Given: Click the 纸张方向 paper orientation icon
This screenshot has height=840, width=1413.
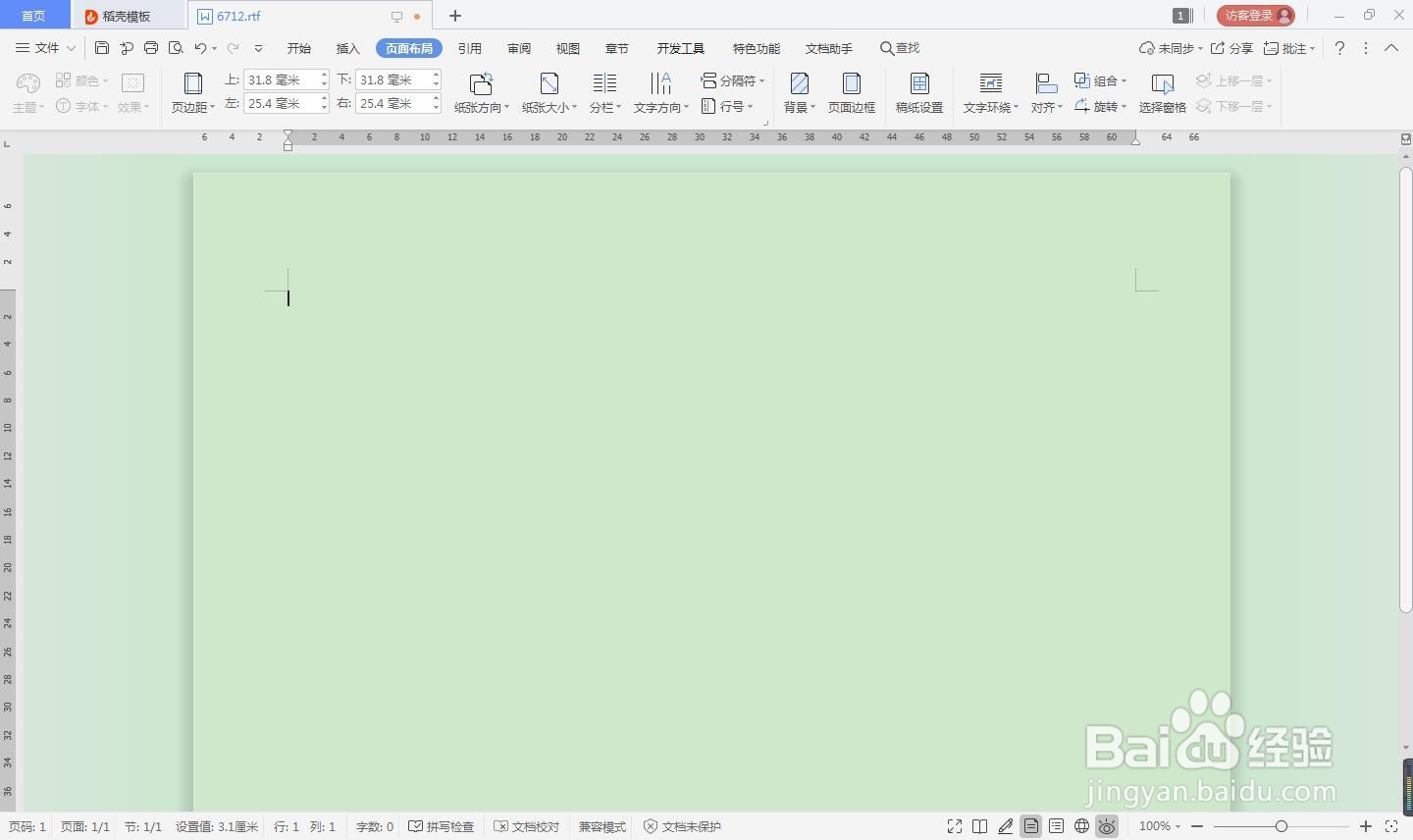Looking at the screenshot, I should (481, 84).
